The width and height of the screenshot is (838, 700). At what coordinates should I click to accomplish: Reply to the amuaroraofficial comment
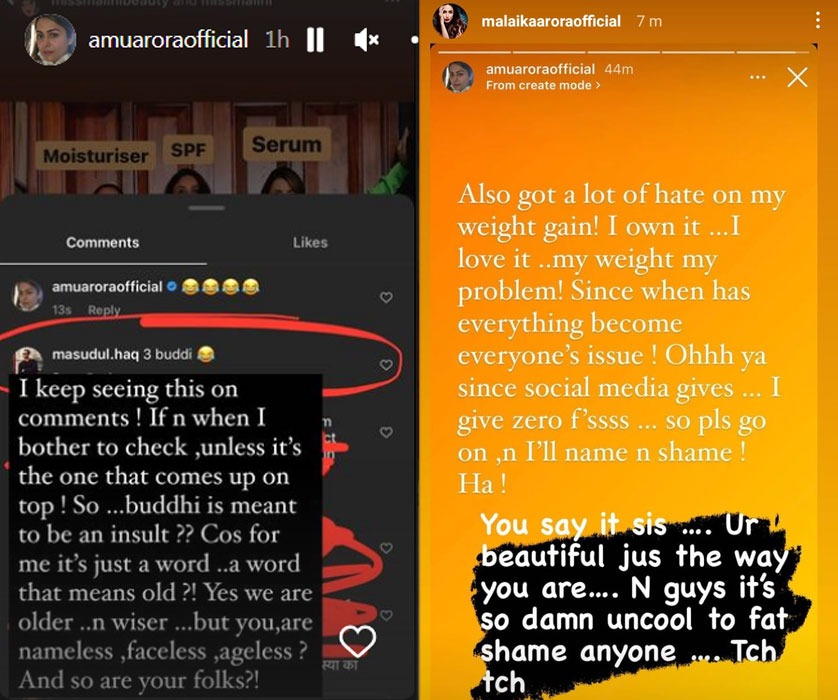(x=104, y=310)
